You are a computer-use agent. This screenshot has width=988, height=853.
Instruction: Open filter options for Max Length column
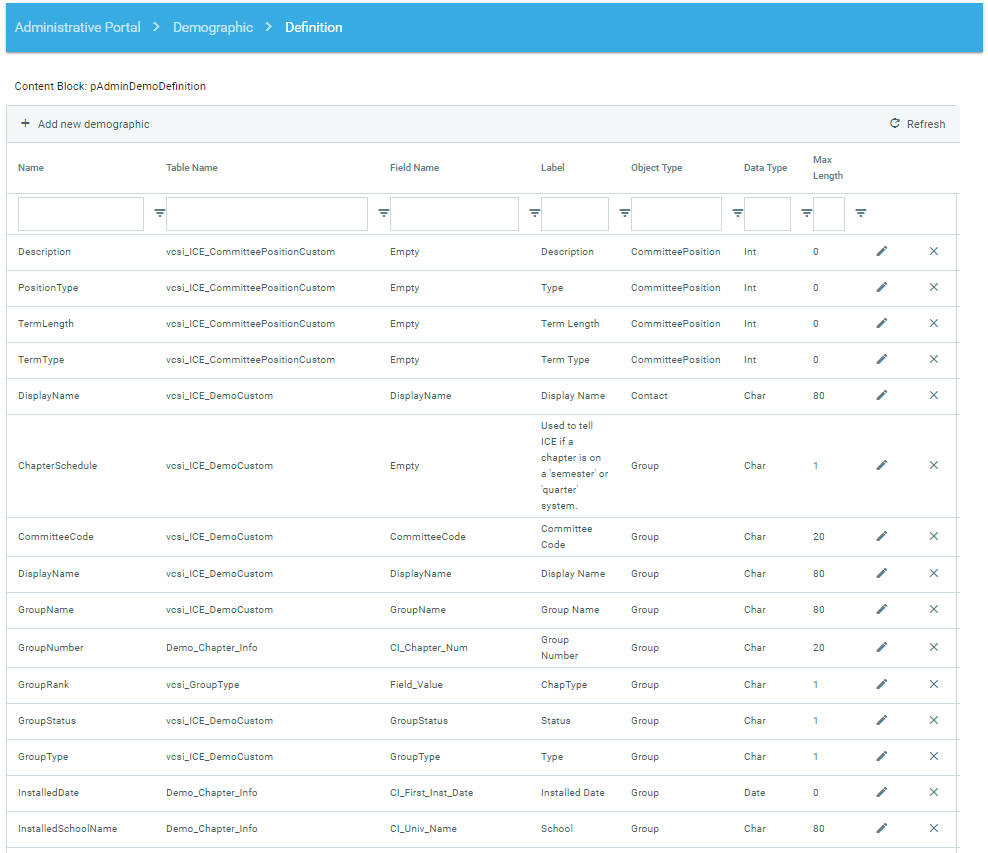tap(860, 213)
